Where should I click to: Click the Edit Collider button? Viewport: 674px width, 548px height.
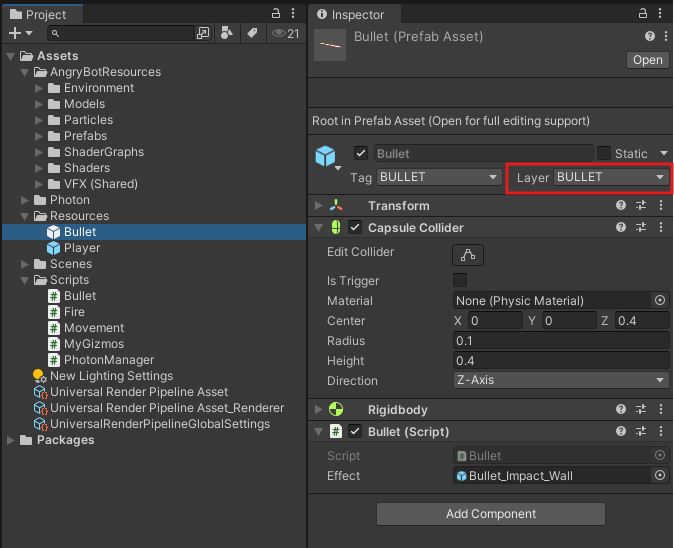468,255
